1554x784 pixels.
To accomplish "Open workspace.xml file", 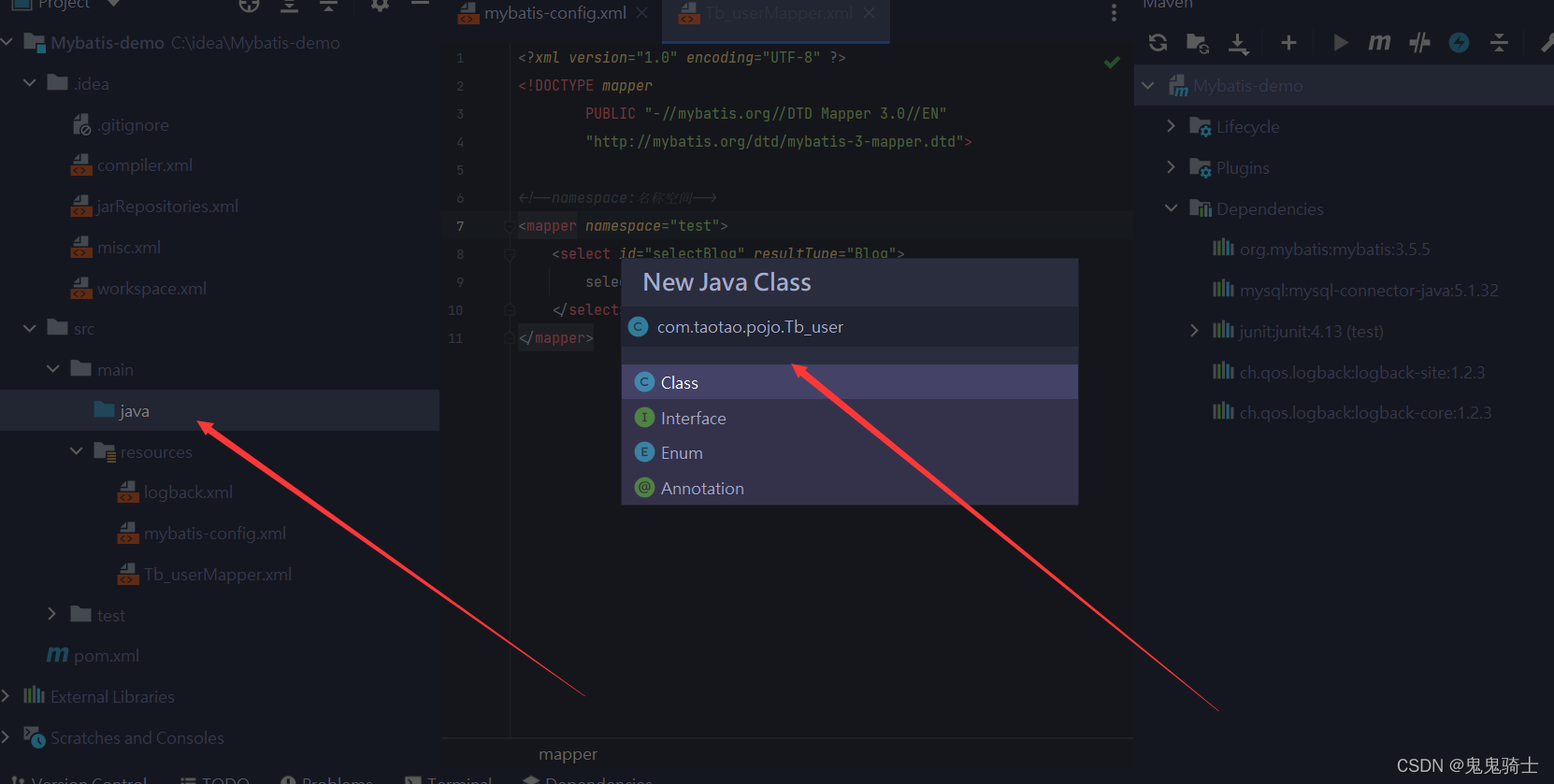I will pos(139,289).
